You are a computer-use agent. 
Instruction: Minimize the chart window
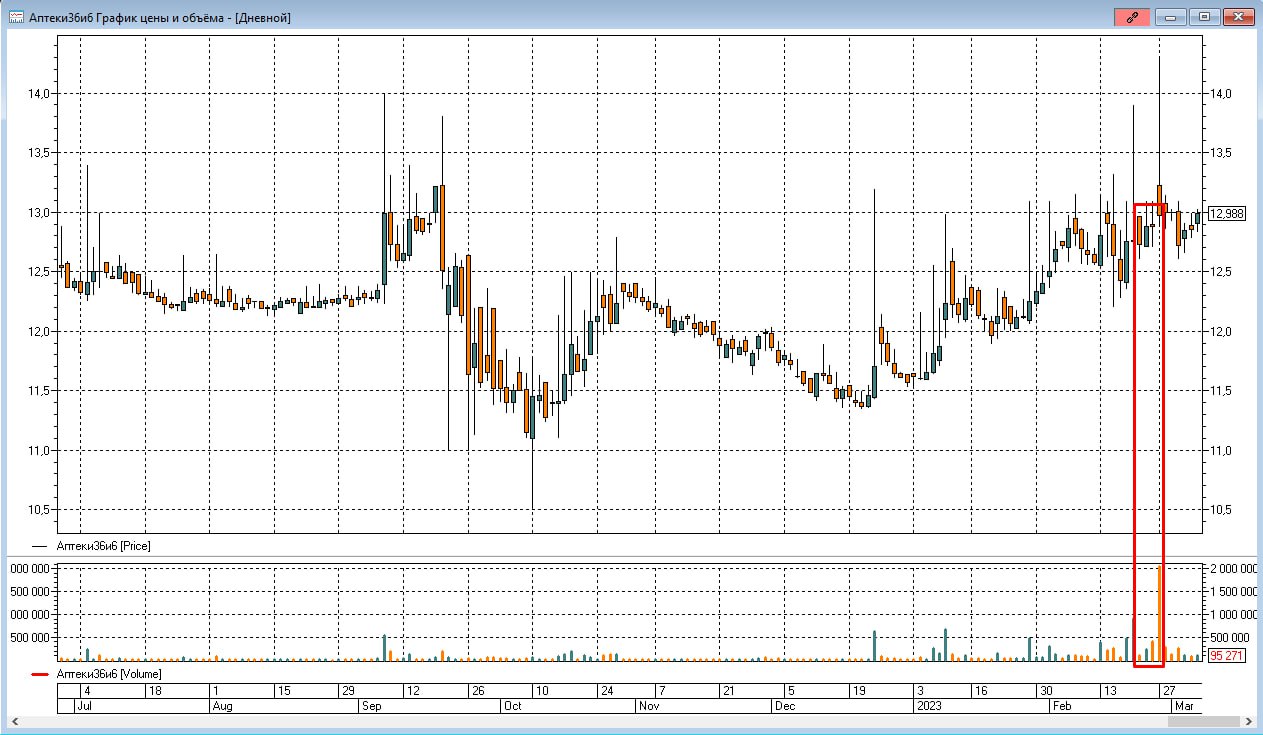1171,17
